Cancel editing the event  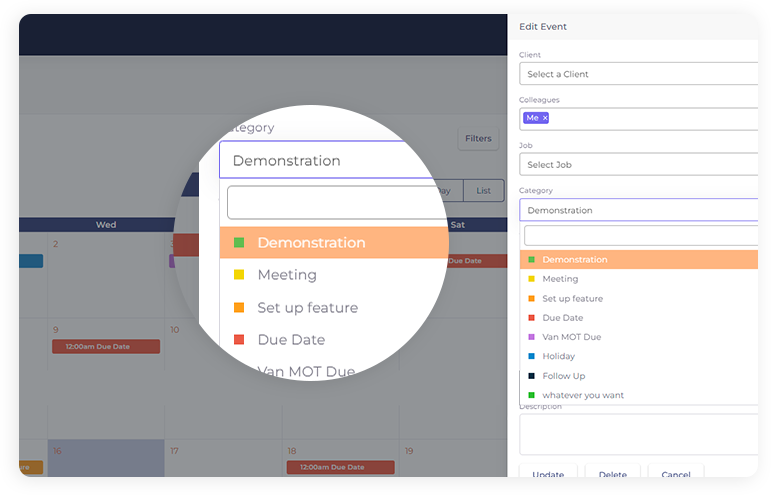(675, 474)
